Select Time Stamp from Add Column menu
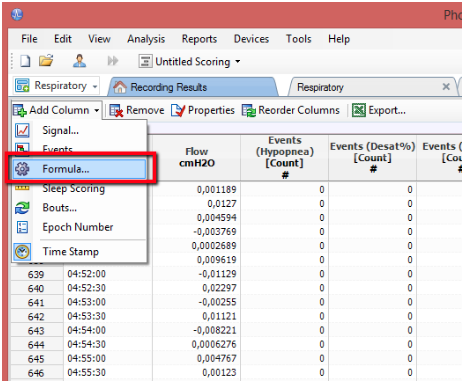 click(79, 252)
